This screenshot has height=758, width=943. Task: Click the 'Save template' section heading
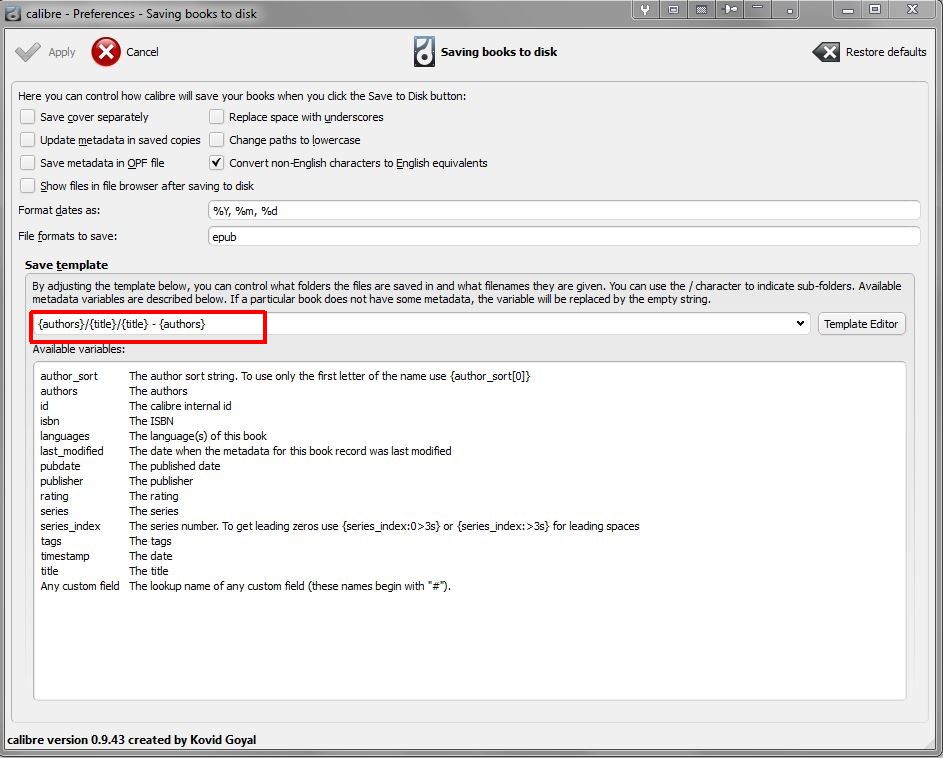click(x=66, y=265)
